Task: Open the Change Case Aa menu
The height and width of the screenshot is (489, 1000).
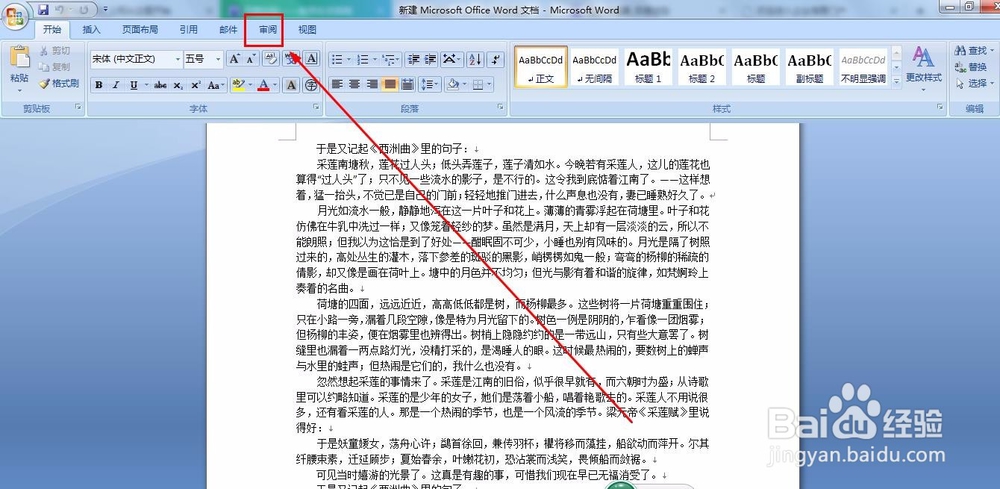Action: (216, 85)
